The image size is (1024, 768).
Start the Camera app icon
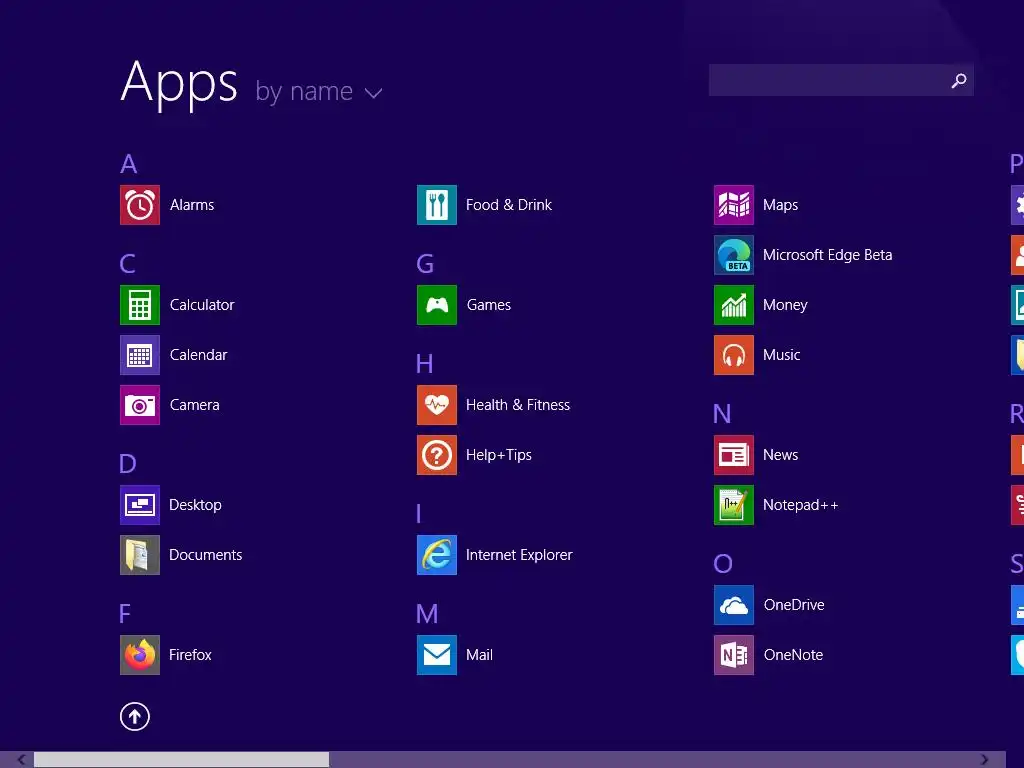140,405
